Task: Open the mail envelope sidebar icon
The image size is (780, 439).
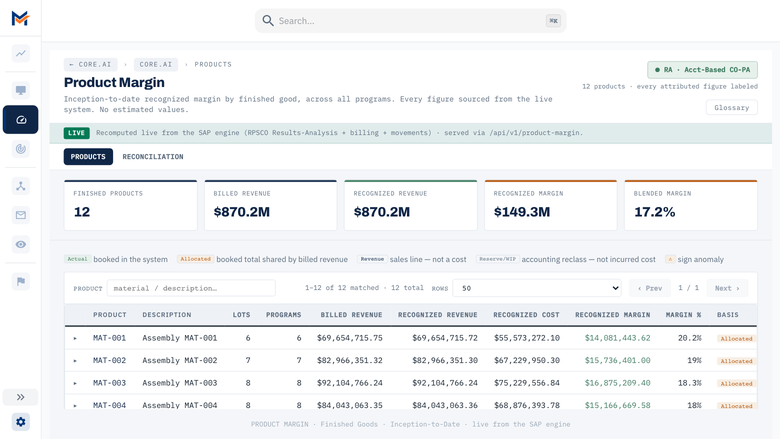Action: tap(20, 215)
